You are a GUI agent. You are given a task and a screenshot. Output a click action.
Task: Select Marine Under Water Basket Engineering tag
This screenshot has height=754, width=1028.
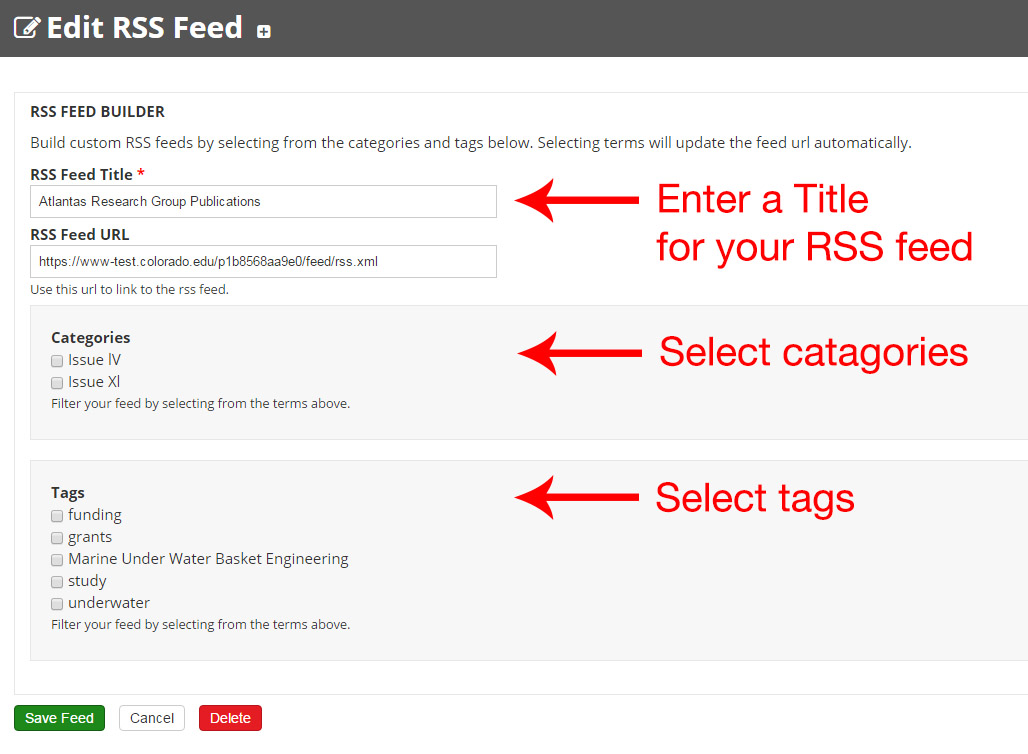tap(57, 559)
